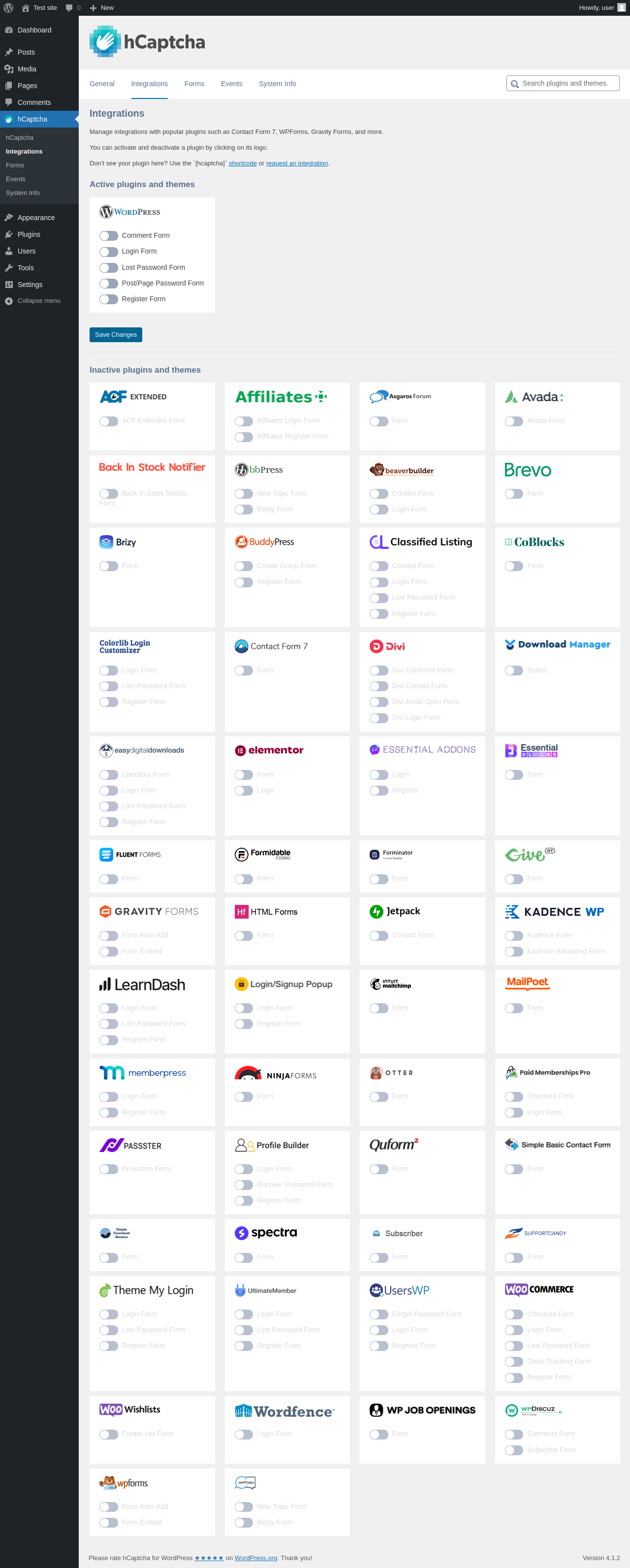Click the Elementor logo
This screenshot has width=630, height=1568.
click(x=269, y=750)
